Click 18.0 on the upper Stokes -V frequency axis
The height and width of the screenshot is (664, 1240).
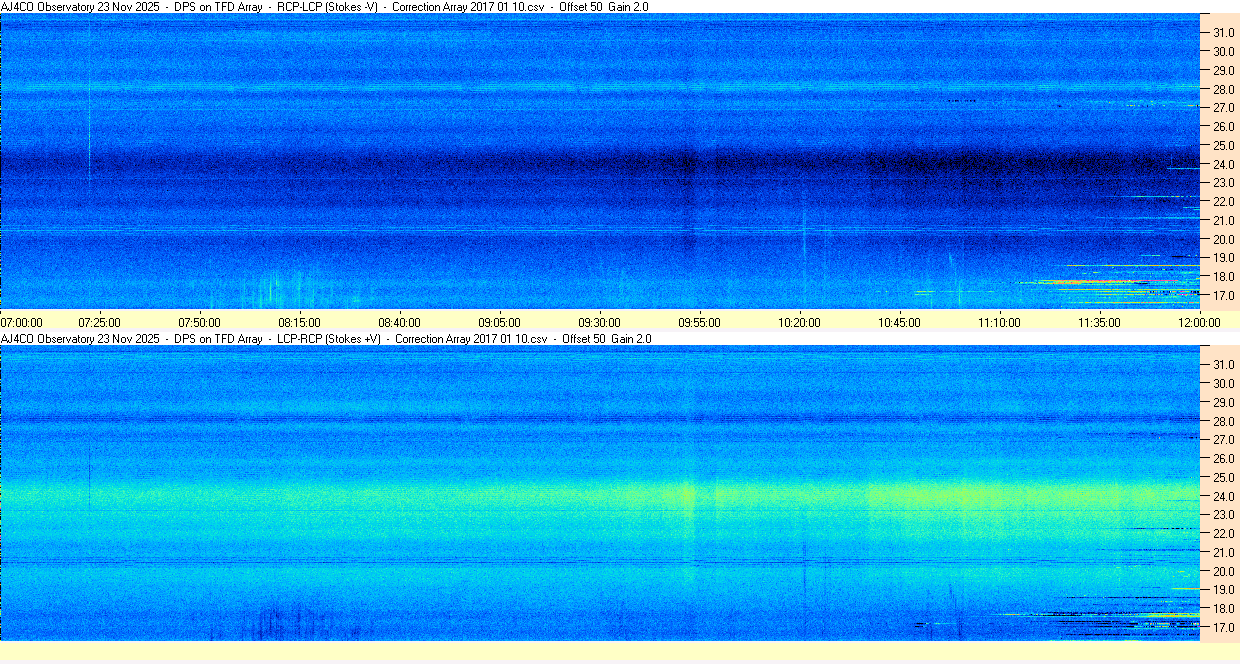click(x=1224, y=277)
